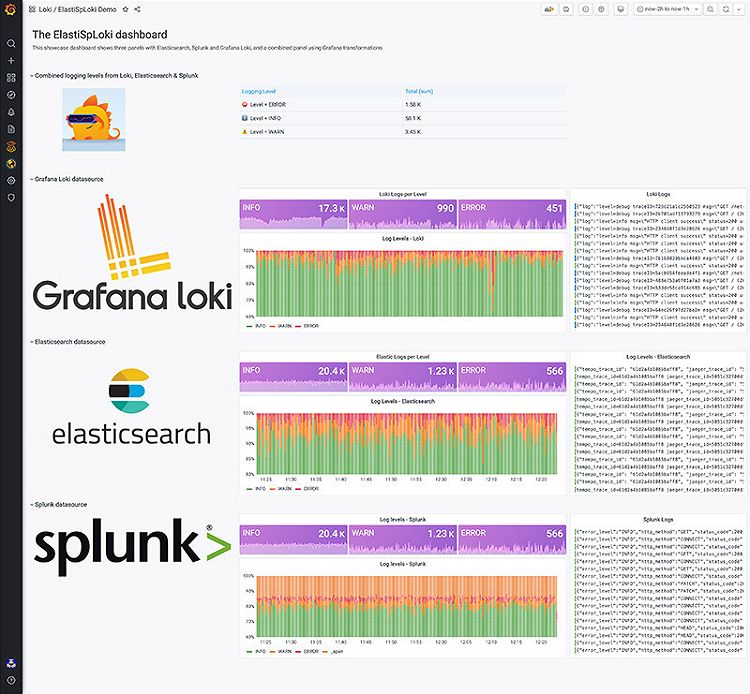Image resolution: width=750 pixels, height=694 pixels.
Task: Open the sidebar Server admin shield icon
Action: 11,198
